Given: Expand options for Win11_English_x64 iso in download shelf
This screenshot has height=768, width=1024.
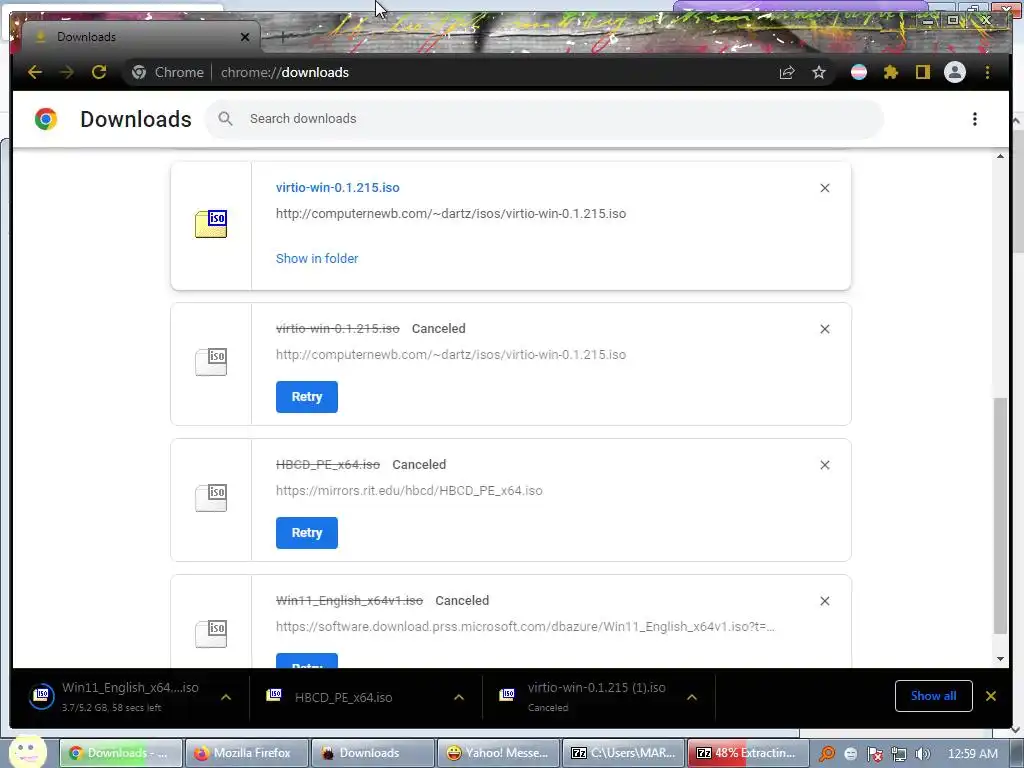Looking at the screenshot, I should pos(226,697).
